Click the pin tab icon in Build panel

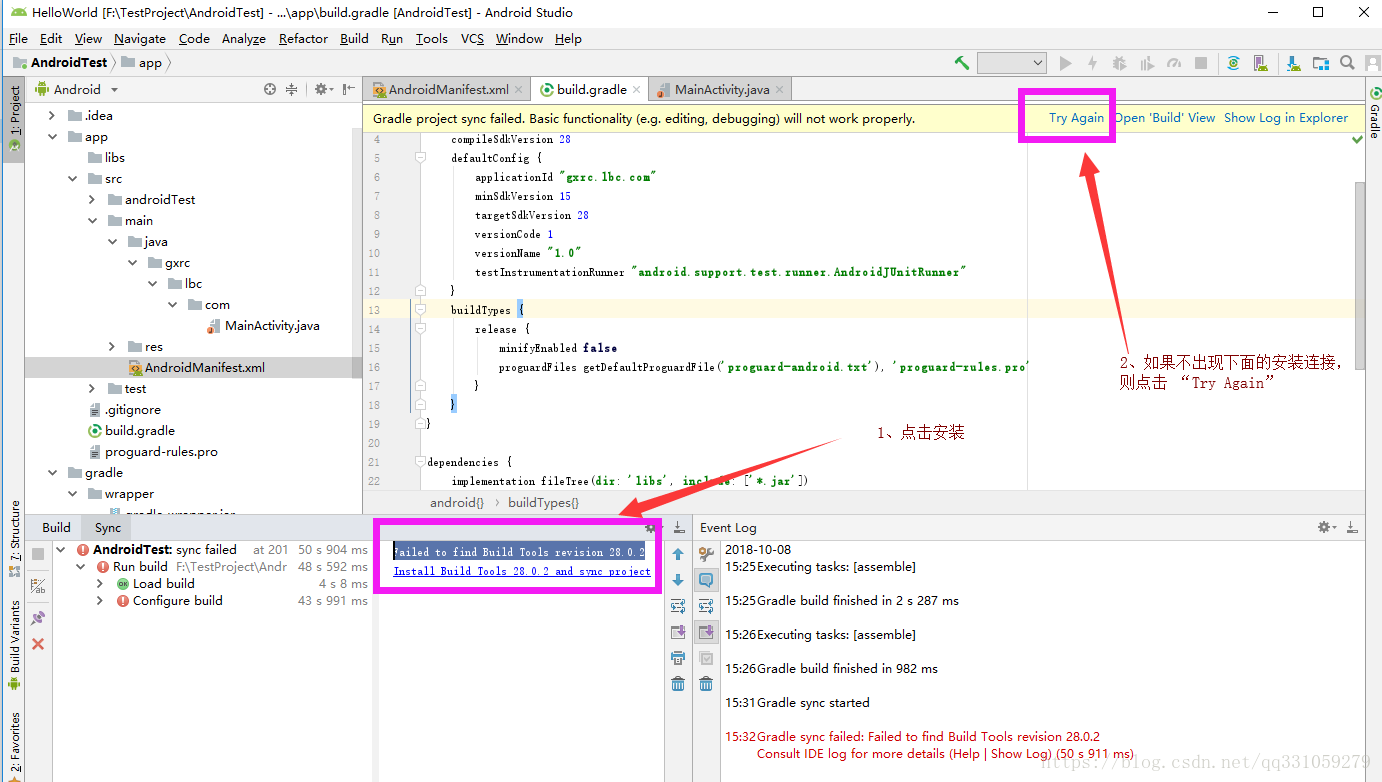coord(38,618)
